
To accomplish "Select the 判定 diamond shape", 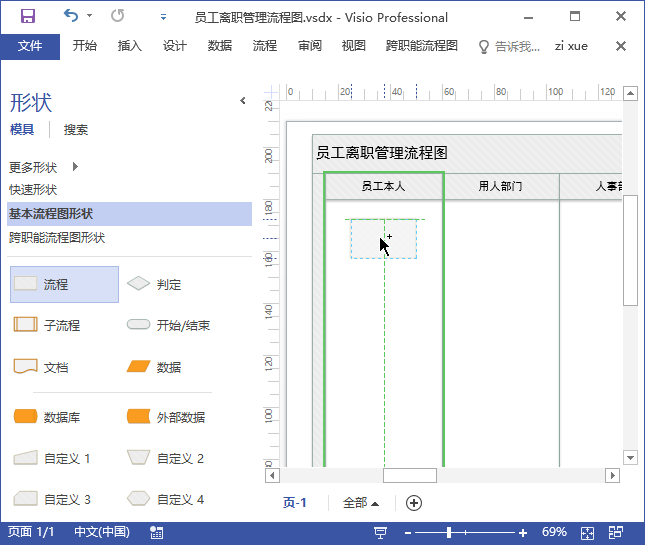I will coord(154,284).
